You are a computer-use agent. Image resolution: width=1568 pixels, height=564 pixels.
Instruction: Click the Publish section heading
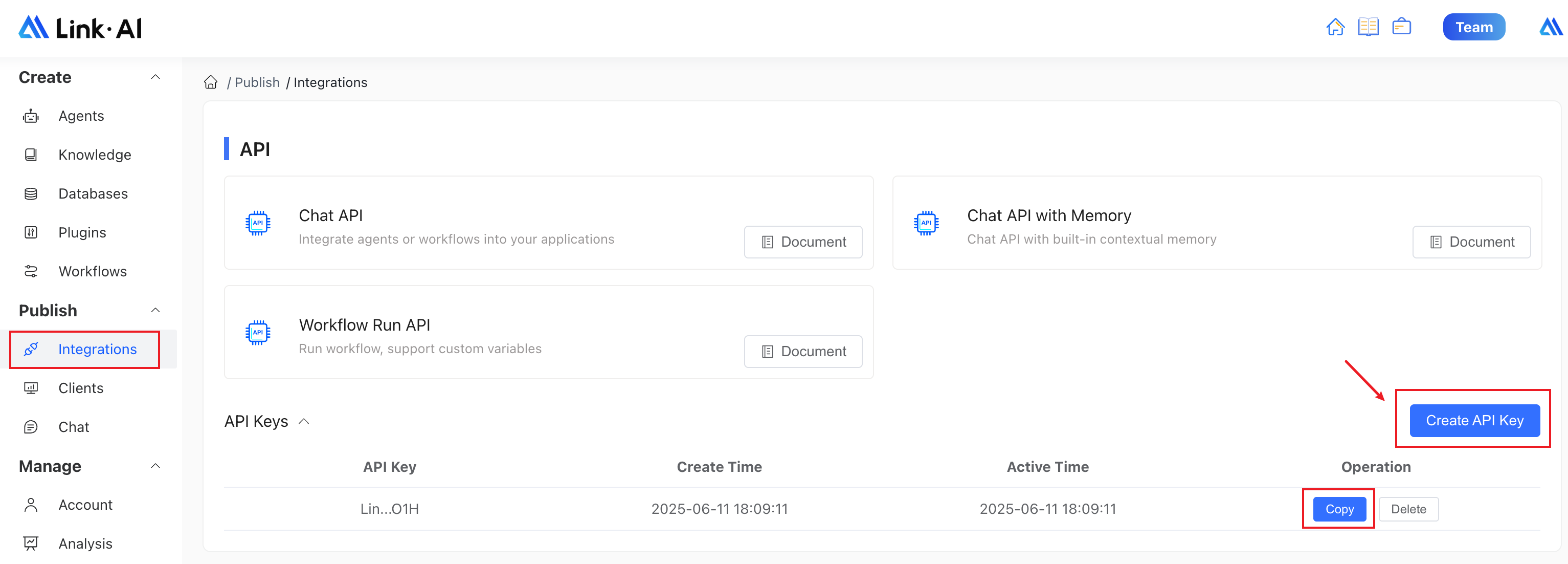48,311
